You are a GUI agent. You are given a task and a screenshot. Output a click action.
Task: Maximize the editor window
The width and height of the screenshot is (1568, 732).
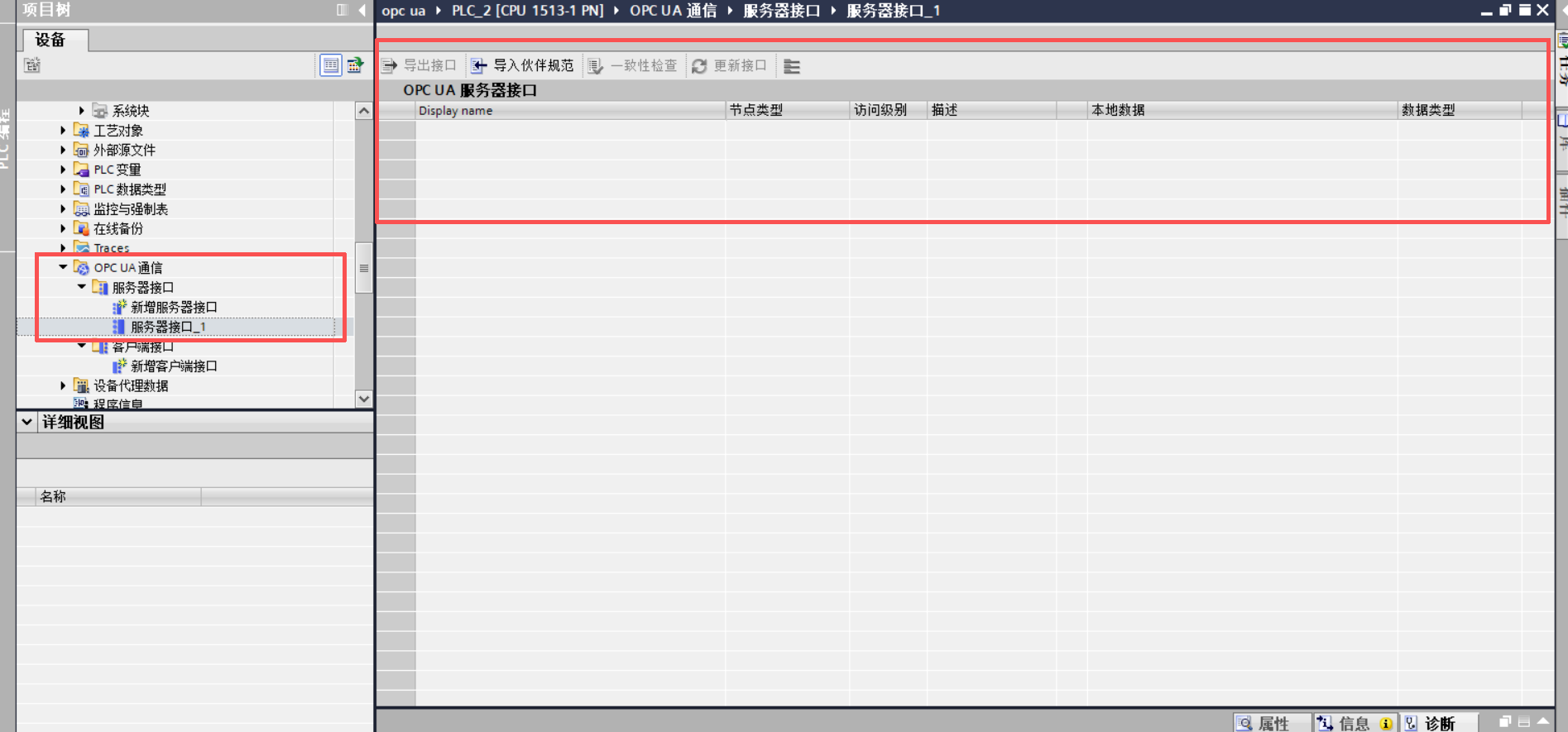(1524, 10)
